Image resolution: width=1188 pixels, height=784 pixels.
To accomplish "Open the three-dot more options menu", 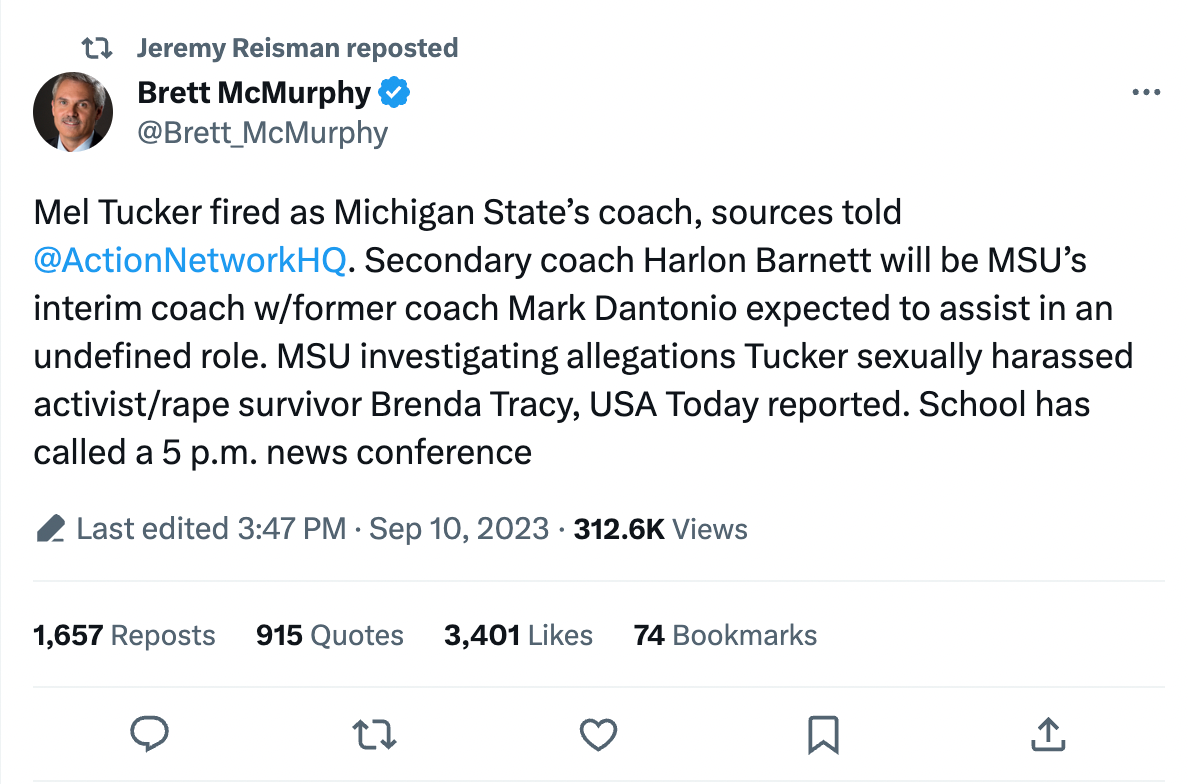I will [1146, 93].
